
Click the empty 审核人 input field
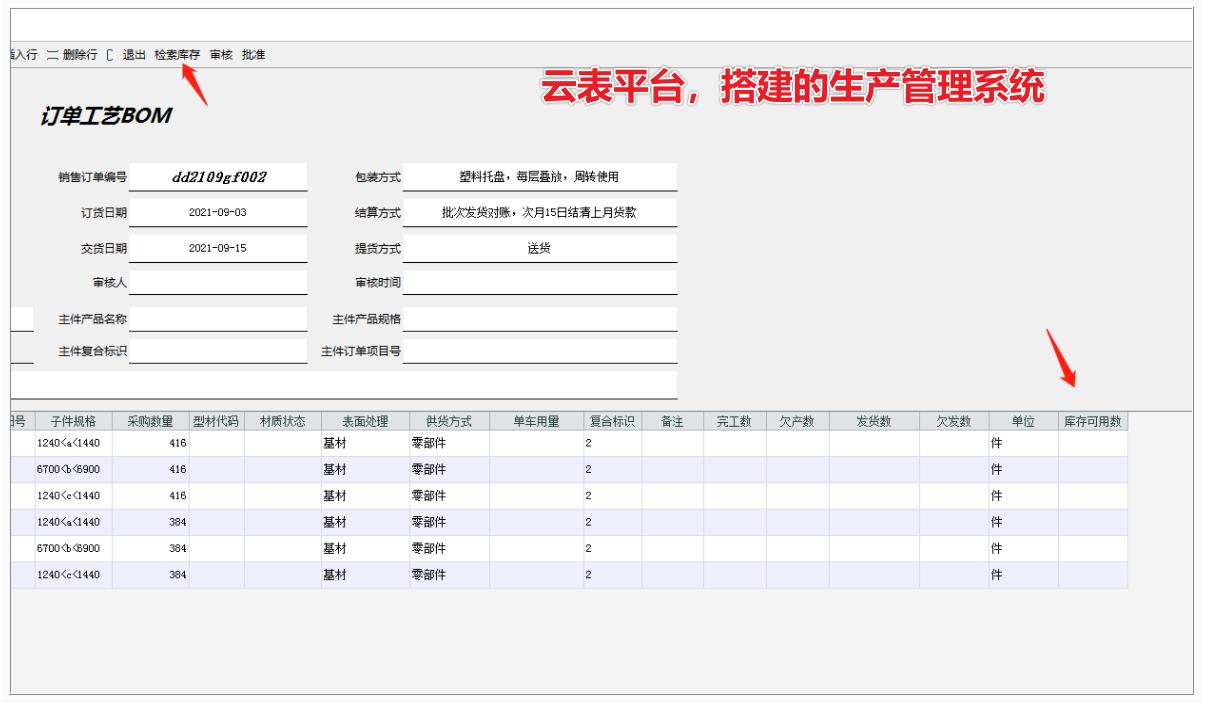coord(222,282)
